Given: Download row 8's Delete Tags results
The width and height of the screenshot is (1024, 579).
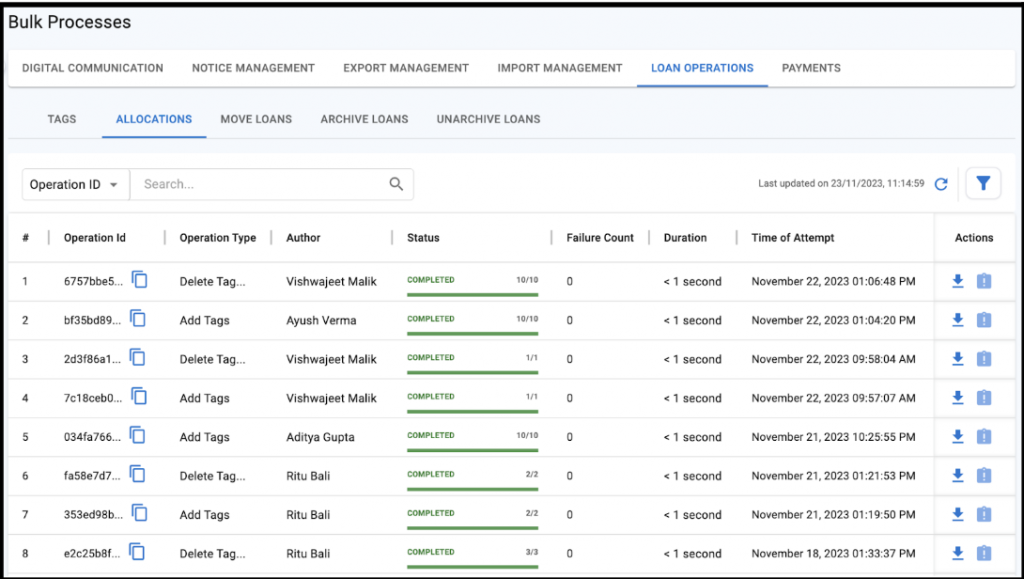Looking at the screenshot, I should click(x=957, y=553).
